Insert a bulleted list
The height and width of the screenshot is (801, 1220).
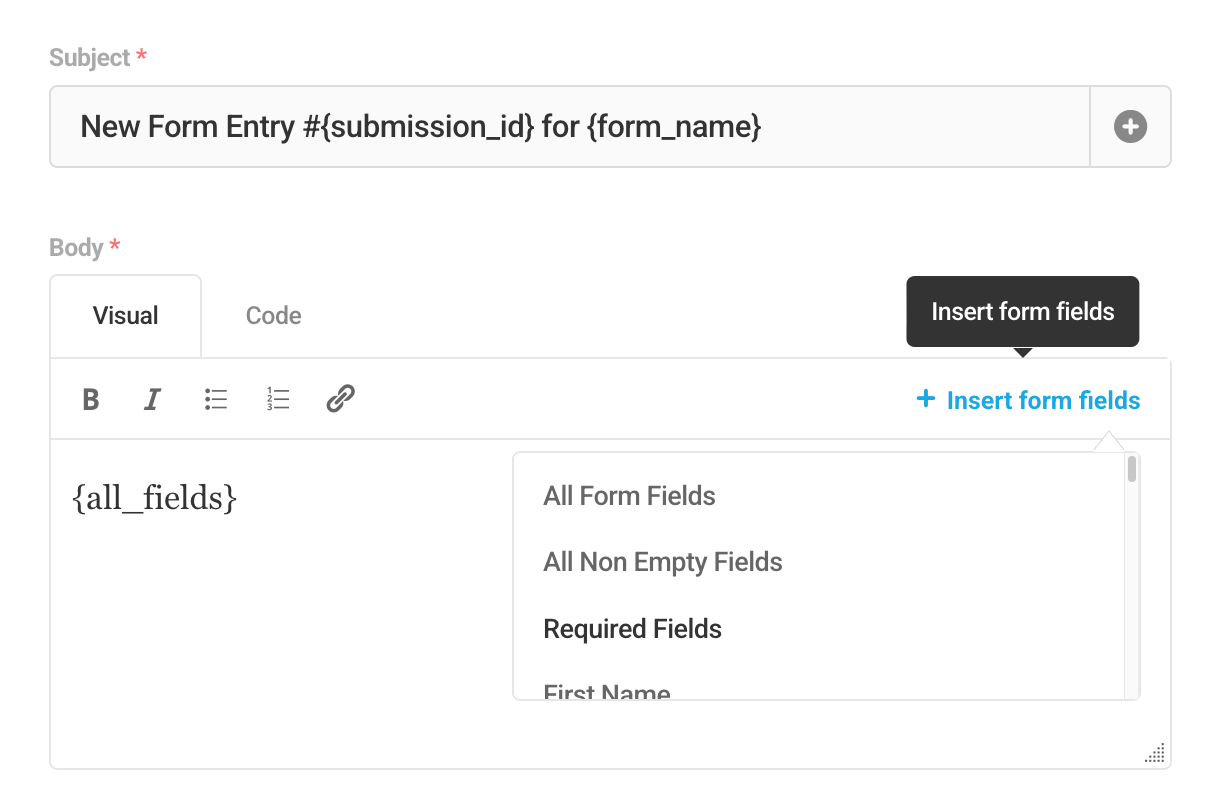(x=216, y=399)
